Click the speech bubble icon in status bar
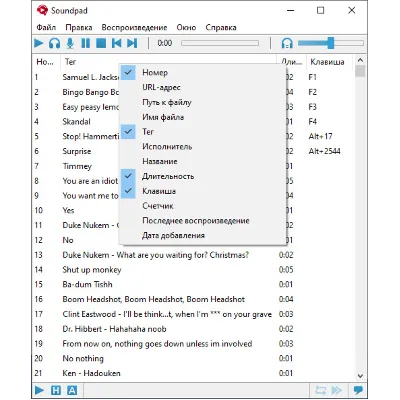Screen dimensions: 400x400 click(358, 390)
